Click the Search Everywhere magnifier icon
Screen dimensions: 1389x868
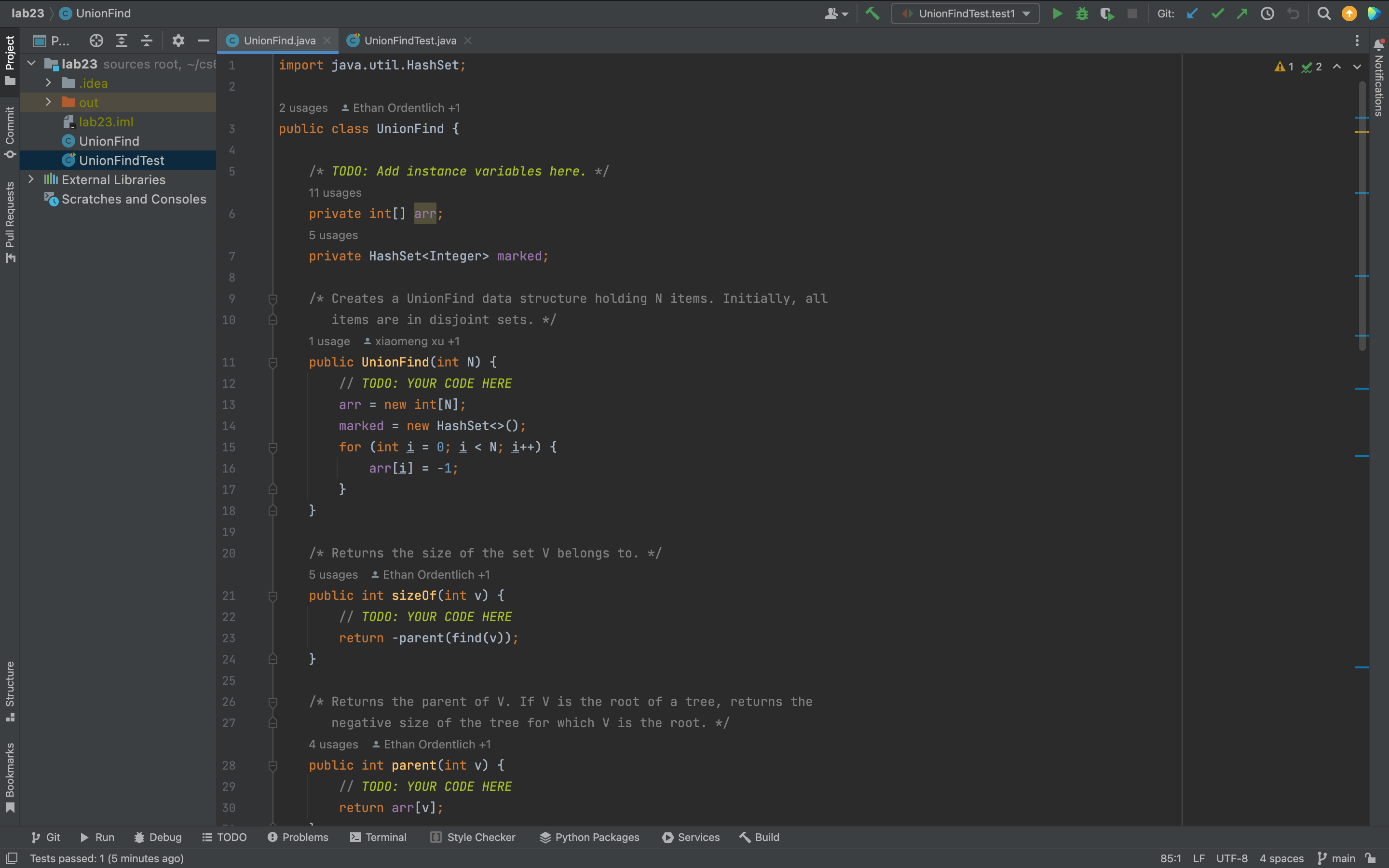(x=1323, y=13)
